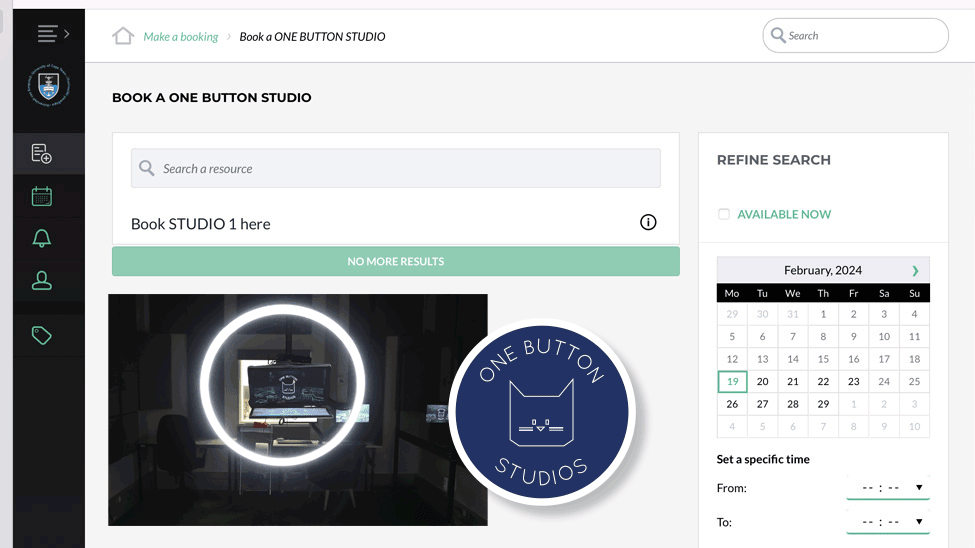975x548 pixels.
Task: Open the calendar sidebar icon
Action: tap(42, 196)
